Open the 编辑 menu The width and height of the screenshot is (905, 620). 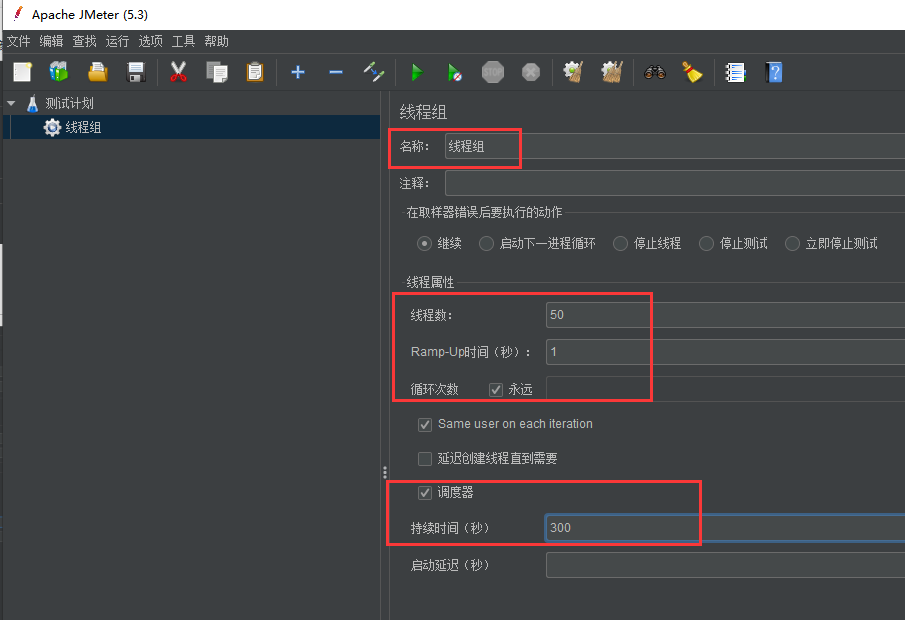[x=51, y=42]
